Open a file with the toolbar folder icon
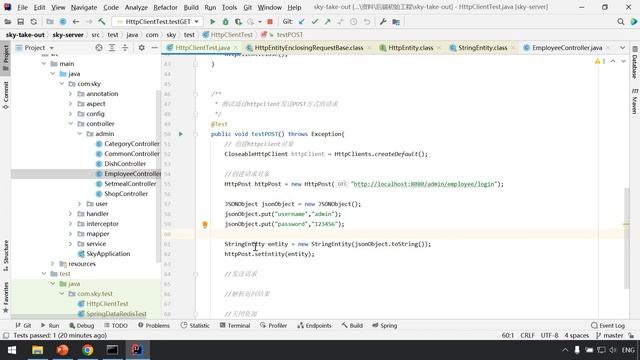The height and width of the screenshot is (360, 640). coord(8,22)
